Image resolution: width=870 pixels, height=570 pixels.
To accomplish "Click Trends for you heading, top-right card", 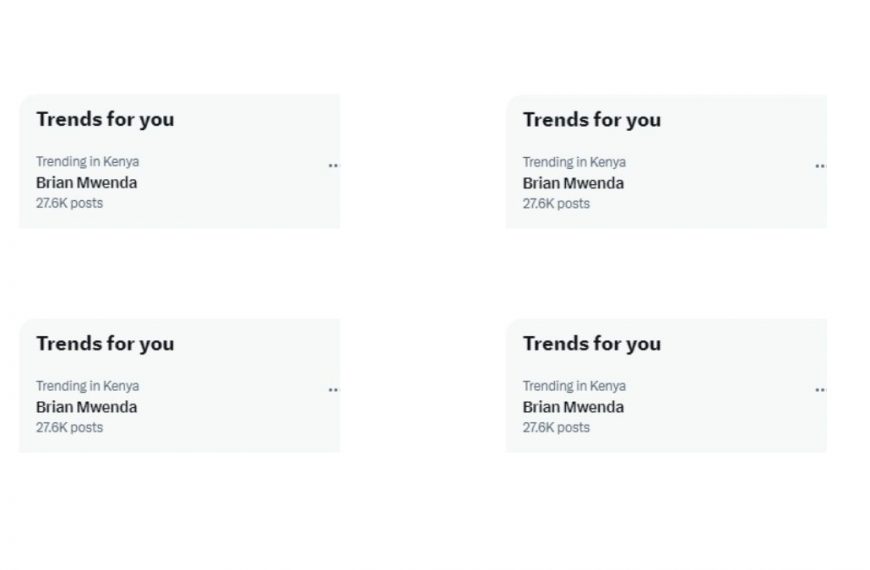I will (592, 120).
